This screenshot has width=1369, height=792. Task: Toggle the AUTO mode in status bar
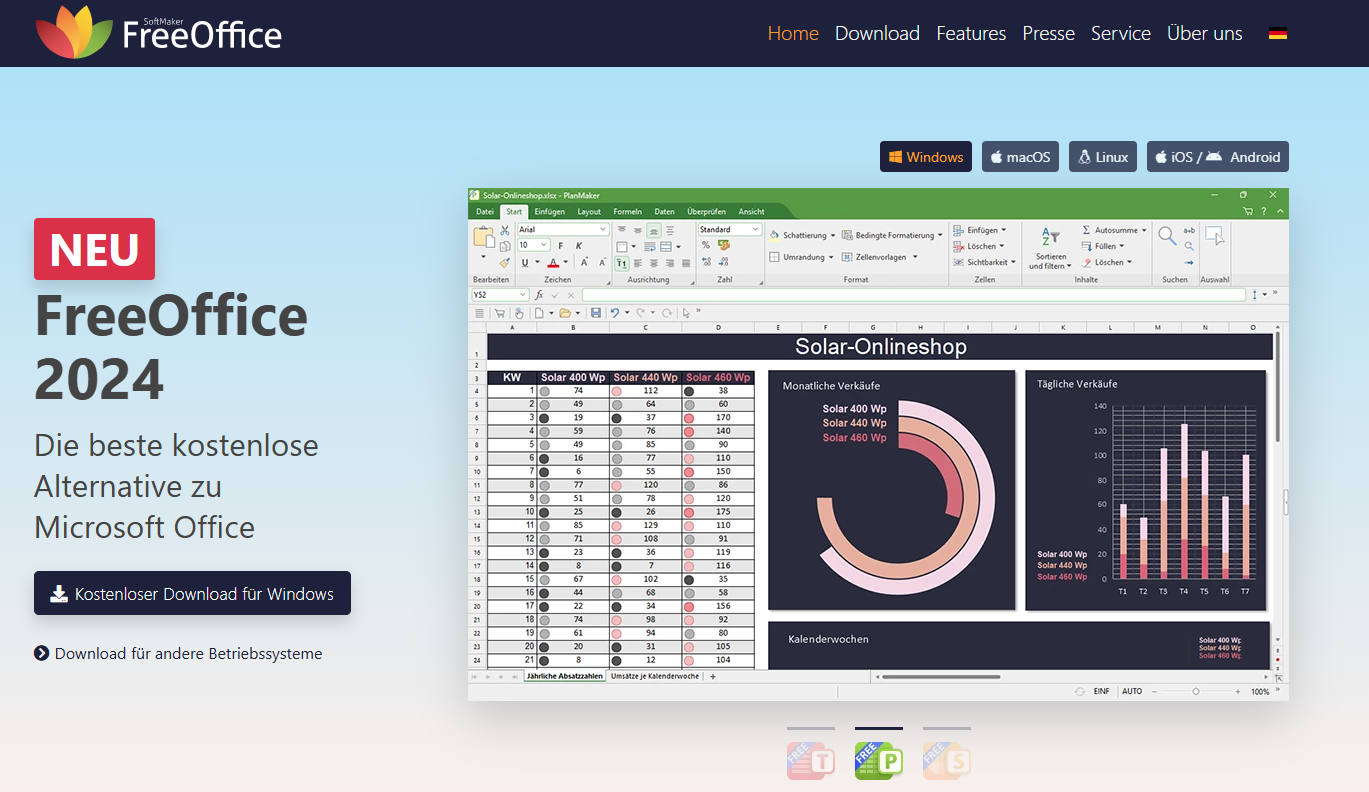[x=1132, y=691]
